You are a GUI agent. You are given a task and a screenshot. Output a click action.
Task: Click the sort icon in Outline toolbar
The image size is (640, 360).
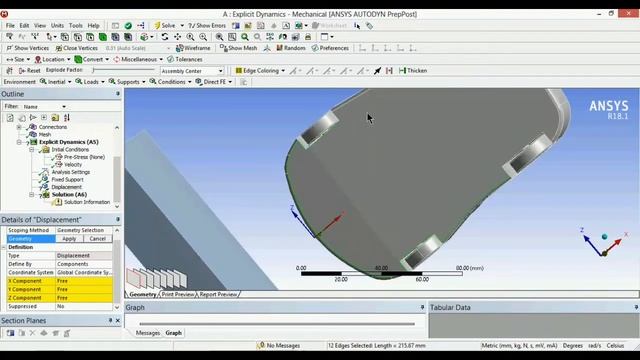[67, 118]
